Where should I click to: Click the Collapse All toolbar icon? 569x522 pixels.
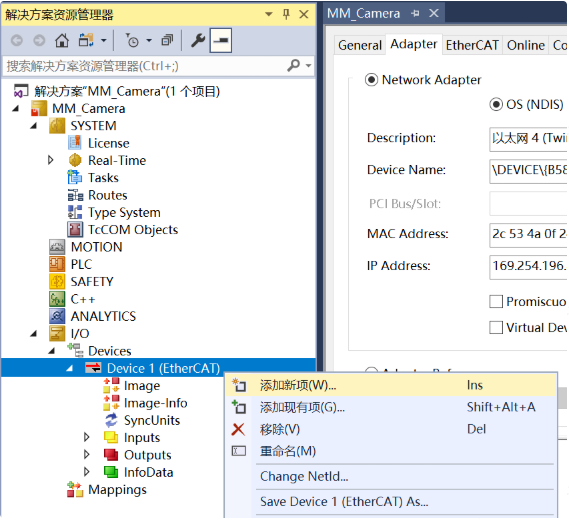pyautogui.click(x=167, y=40)
